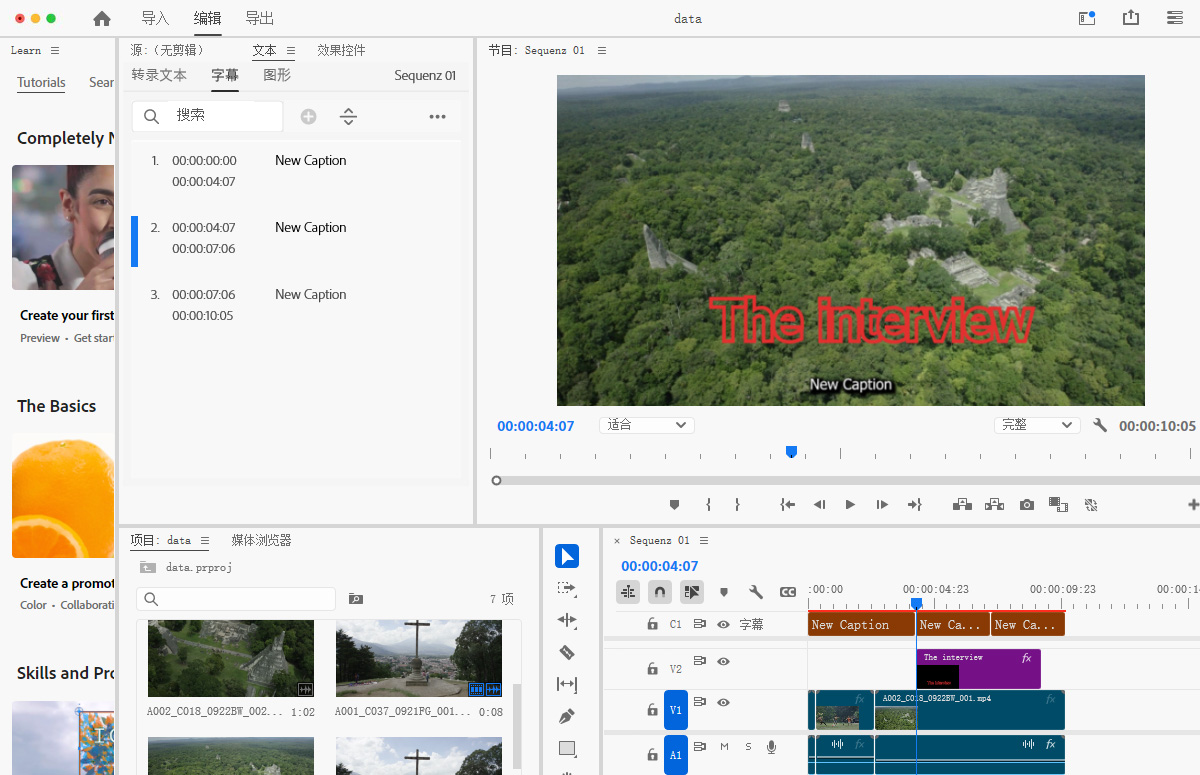Select the Razor tool in toolbar
The height and width of the screenshot is (775, 1200).
(x=567, y=653)
